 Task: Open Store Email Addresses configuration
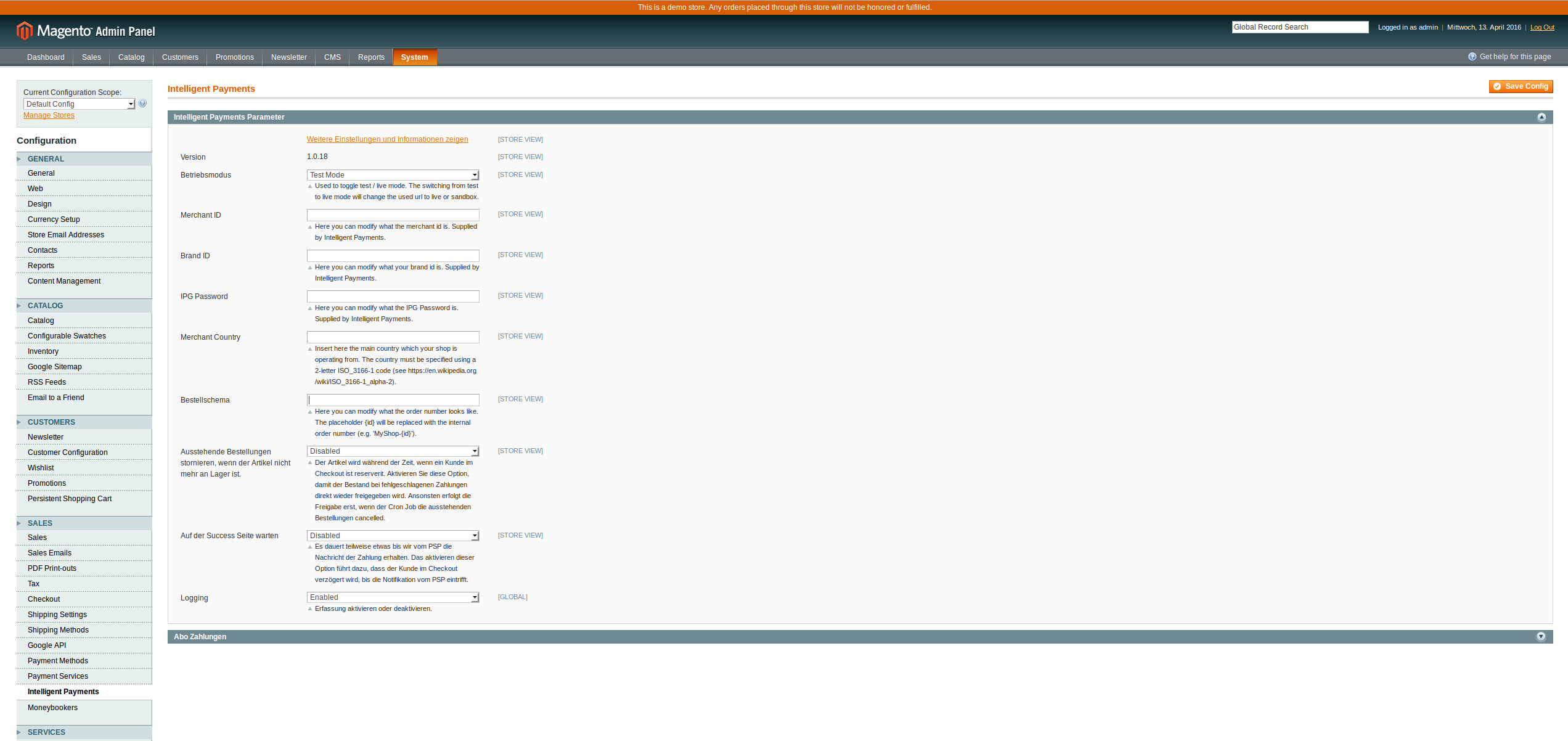point(84,235)
